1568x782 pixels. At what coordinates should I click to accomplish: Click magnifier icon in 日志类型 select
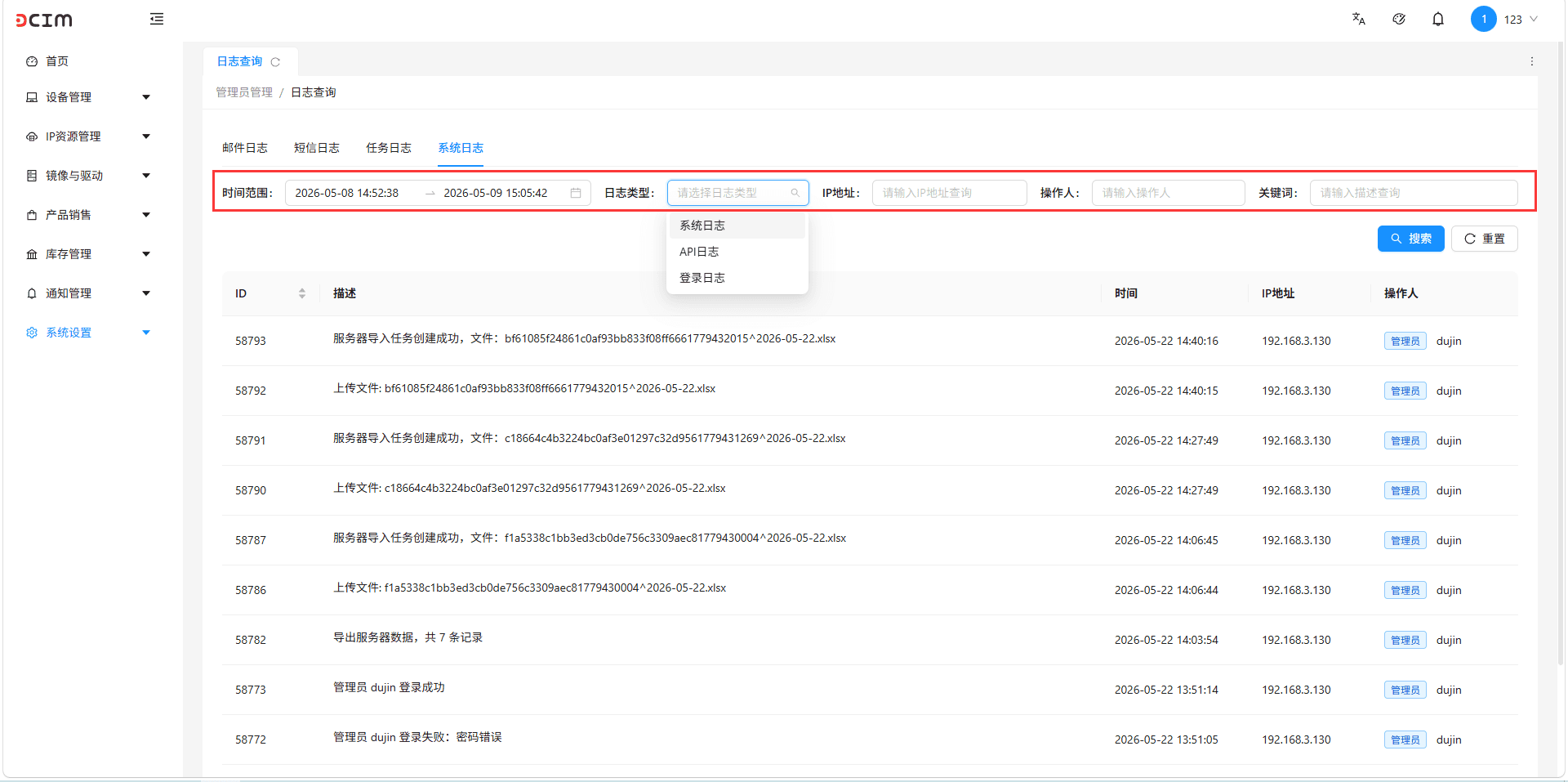[x=795, y=193]
